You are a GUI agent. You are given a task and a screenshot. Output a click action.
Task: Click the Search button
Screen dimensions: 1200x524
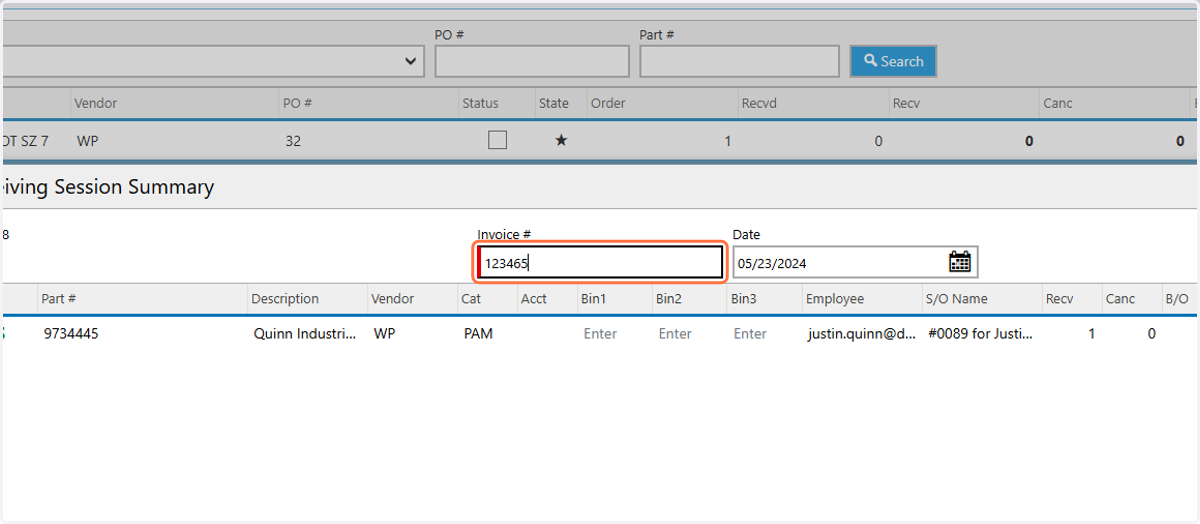click(893, 61)
